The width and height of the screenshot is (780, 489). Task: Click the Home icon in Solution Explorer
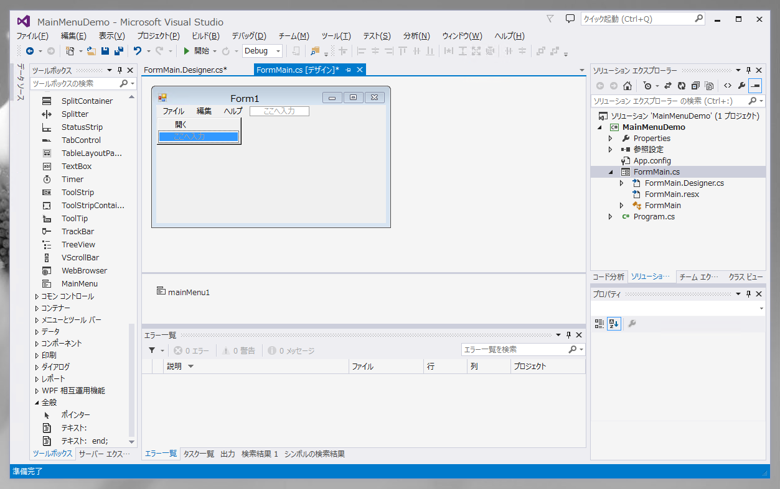tap(627, 86)
